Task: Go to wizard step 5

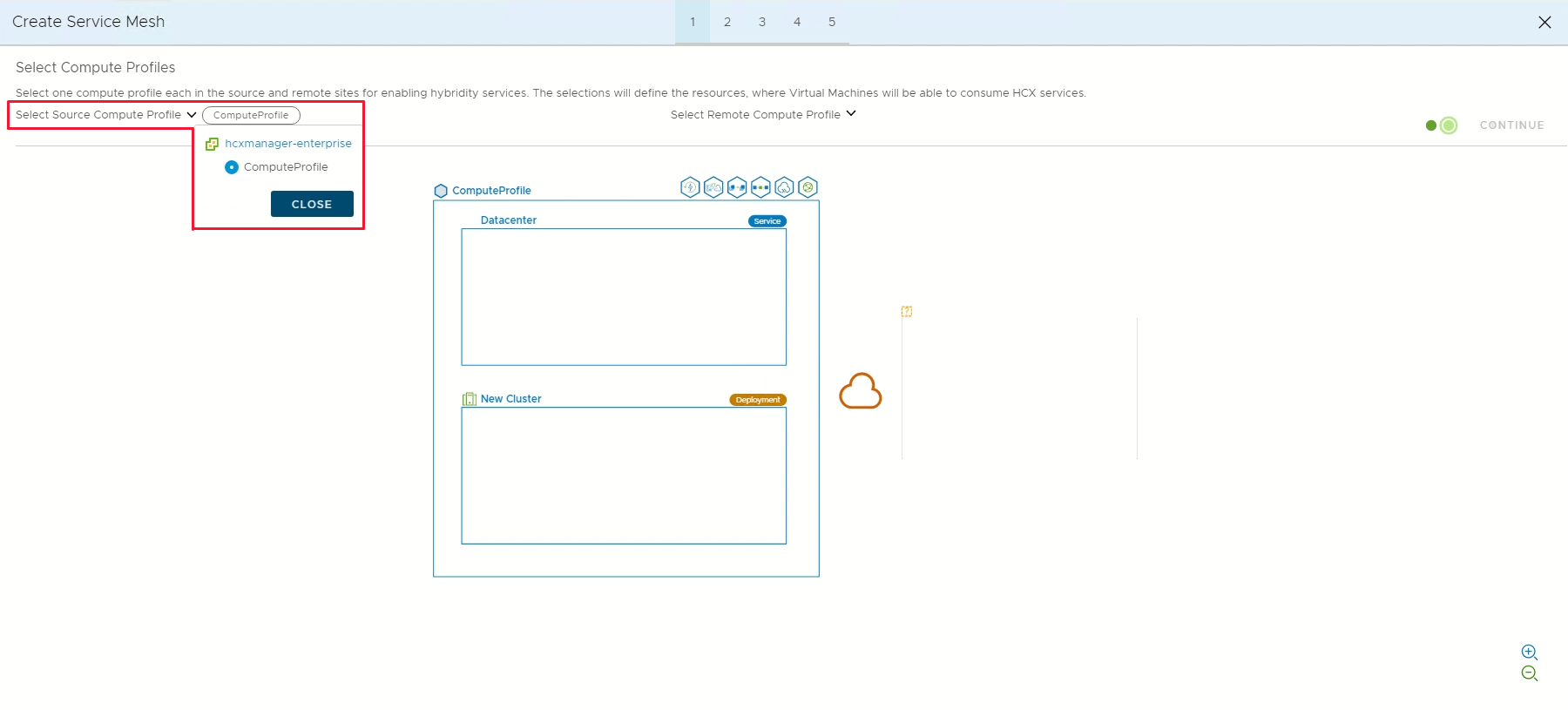Action: pyautogui.click(x=832, y=22)
